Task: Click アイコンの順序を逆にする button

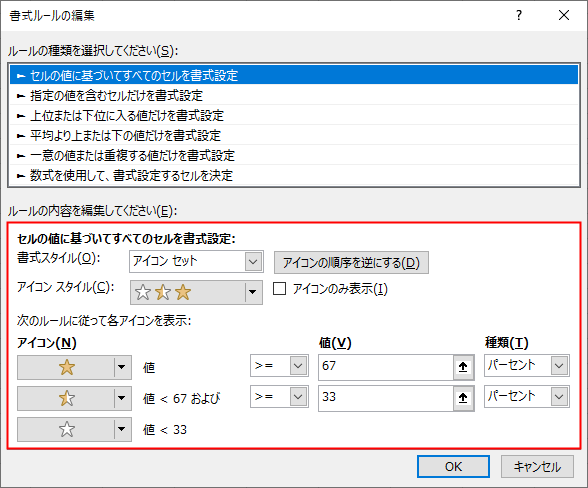Action: (351, 263)
